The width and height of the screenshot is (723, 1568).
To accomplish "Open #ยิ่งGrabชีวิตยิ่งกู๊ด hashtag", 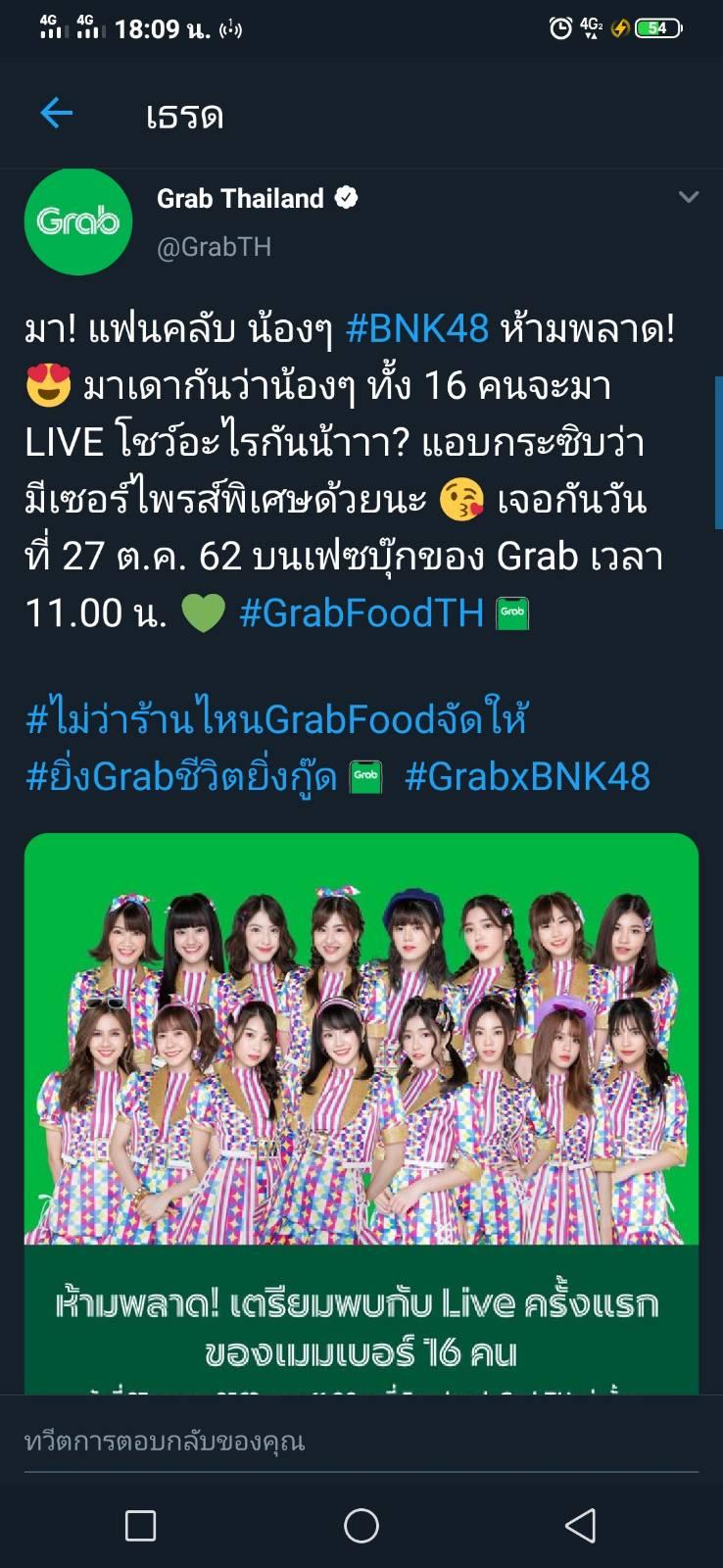I will tap(181, 776).
